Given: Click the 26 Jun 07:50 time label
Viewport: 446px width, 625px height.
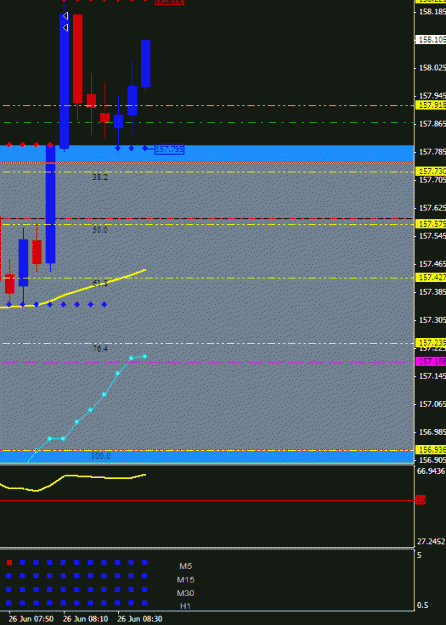Looking at the screenshot, I should (x=31, y=619).
